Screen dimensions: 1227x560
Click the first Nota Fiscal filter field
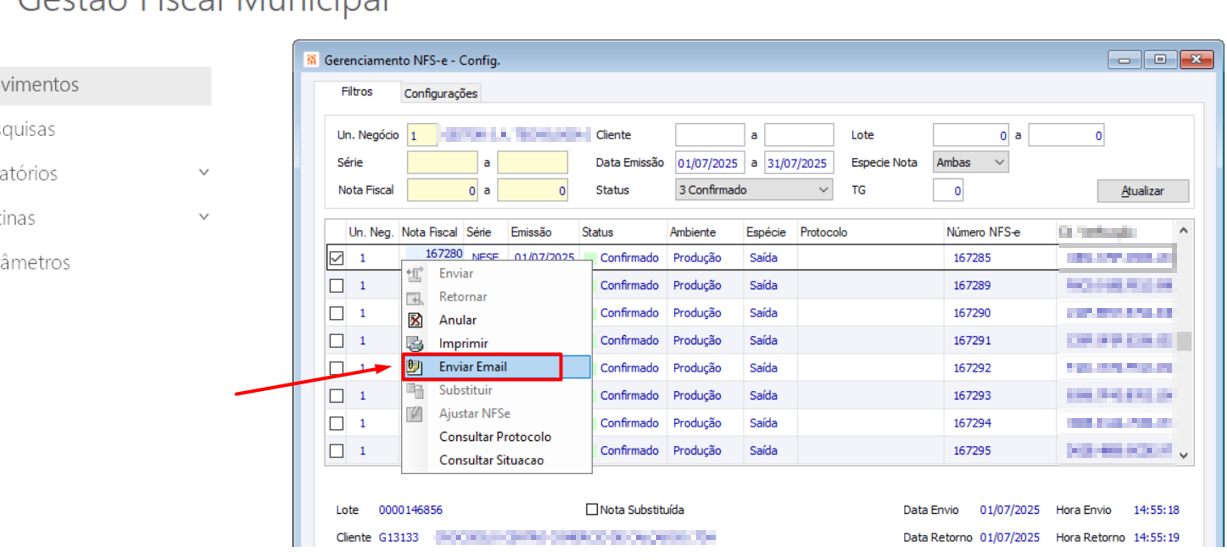pyautogui.click(x=442, y=190)
